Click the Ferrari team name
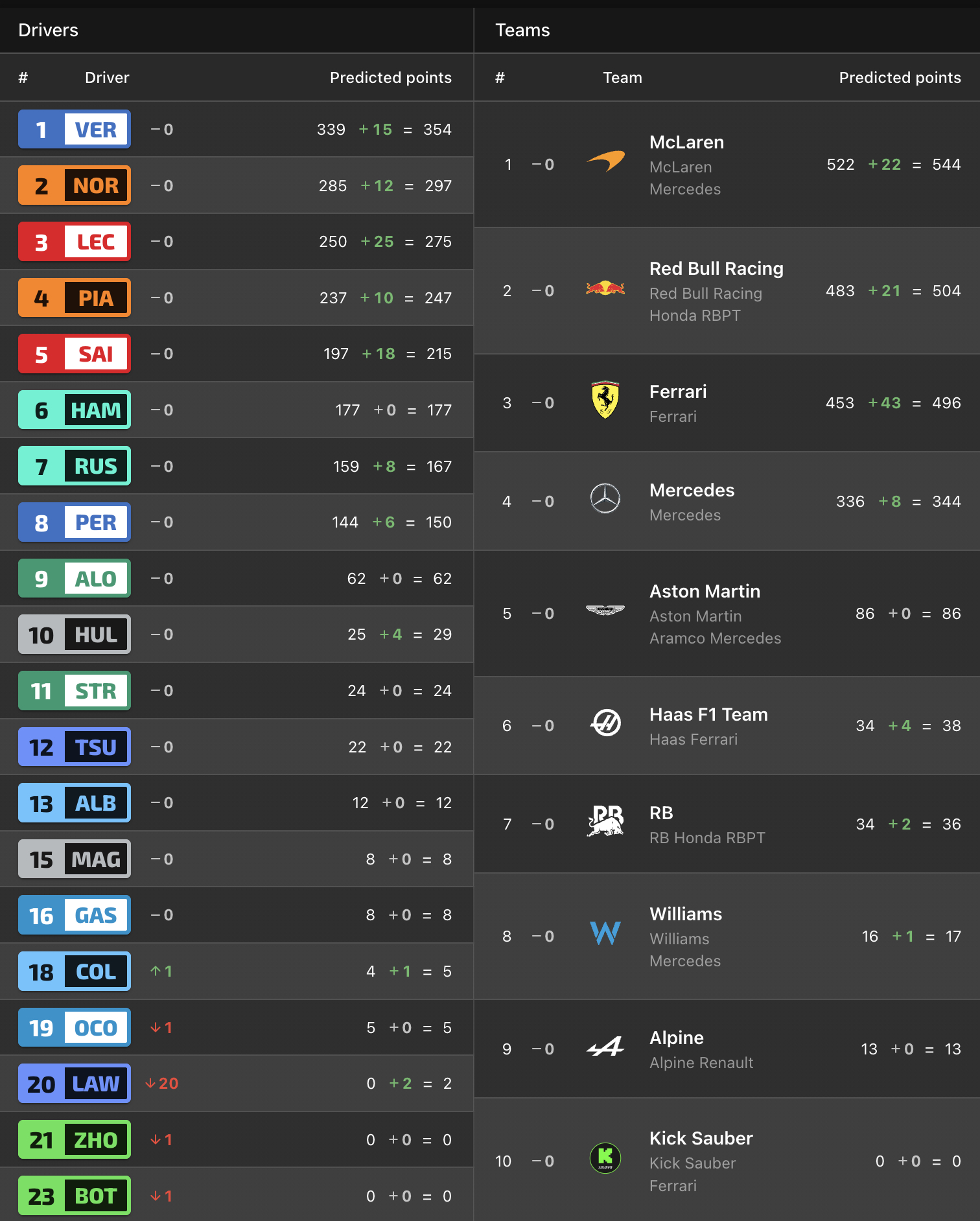Screen dimensions: 980x1221 [678, 392]
